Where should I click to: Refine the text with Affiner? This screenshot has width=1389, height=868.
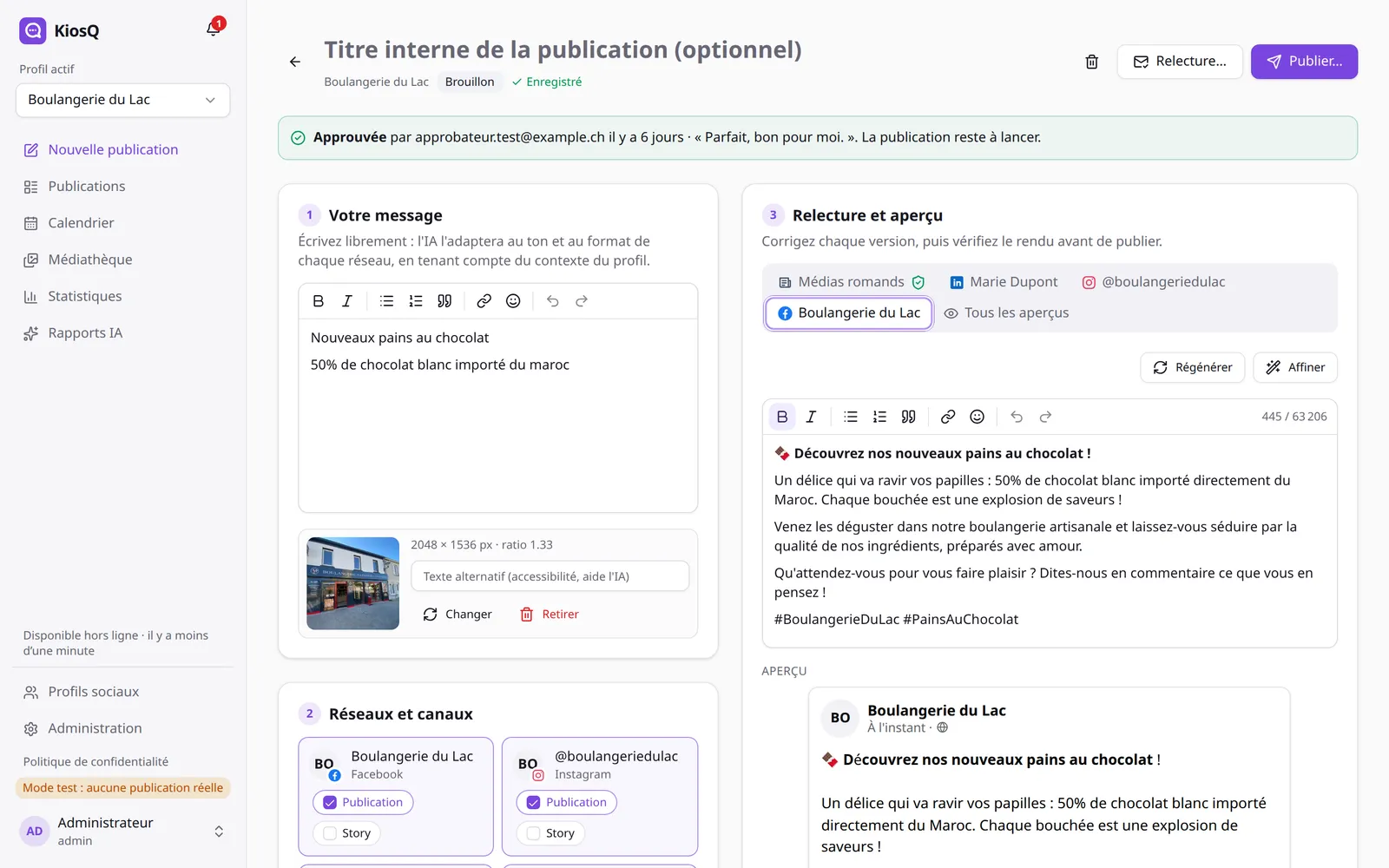(x=1295, y=367)
